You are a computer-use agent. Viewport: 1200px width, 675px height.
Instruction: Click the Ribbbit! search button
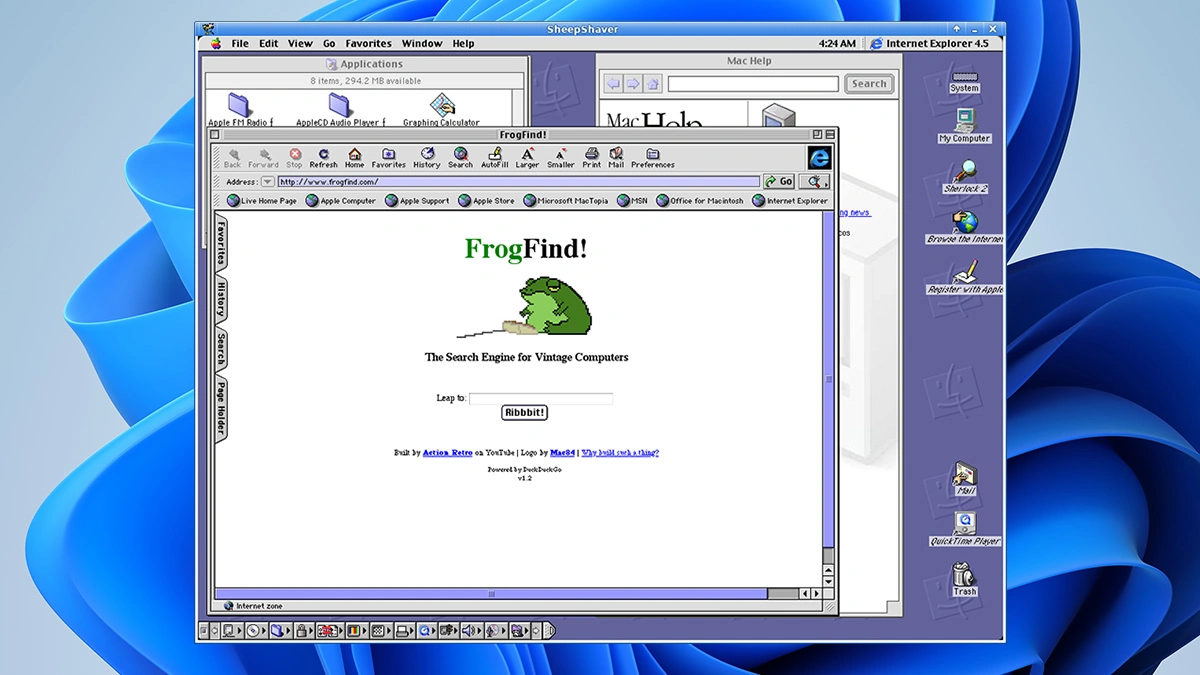525,412
